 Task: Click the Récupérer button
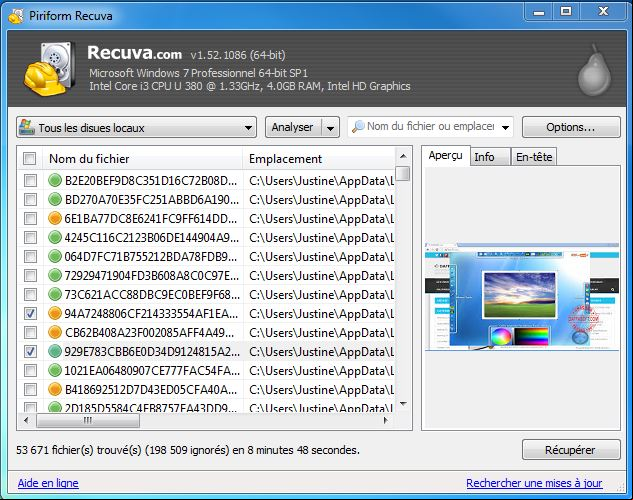571,450
